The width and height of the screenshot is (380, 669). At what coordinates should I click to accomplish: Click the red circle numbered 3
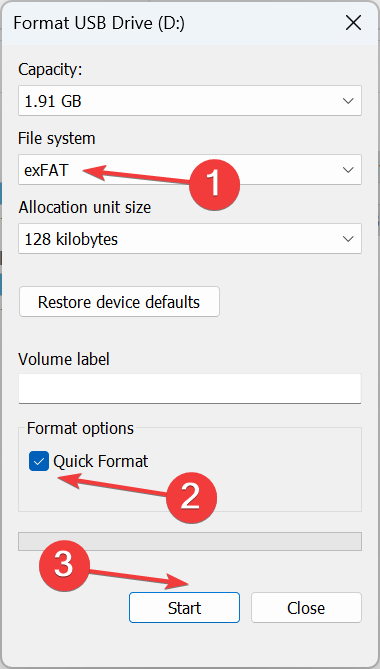[64, 566]
